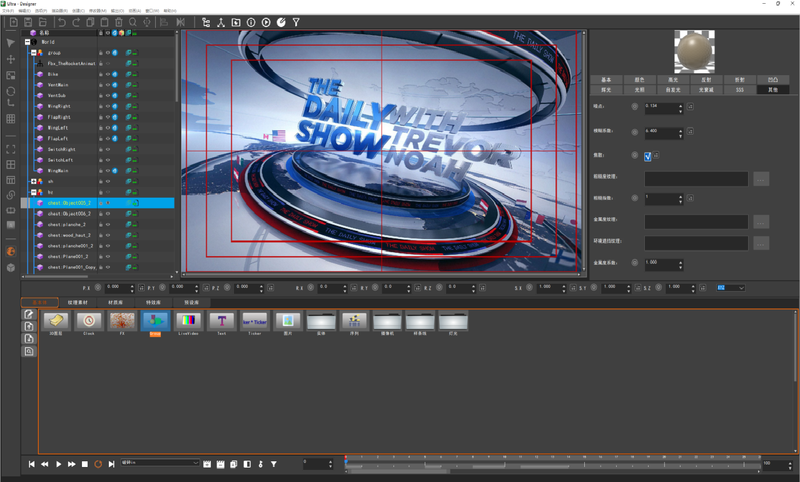Open the SSS material tab
This screenshot has width=800, height=482.
[739, 90]
